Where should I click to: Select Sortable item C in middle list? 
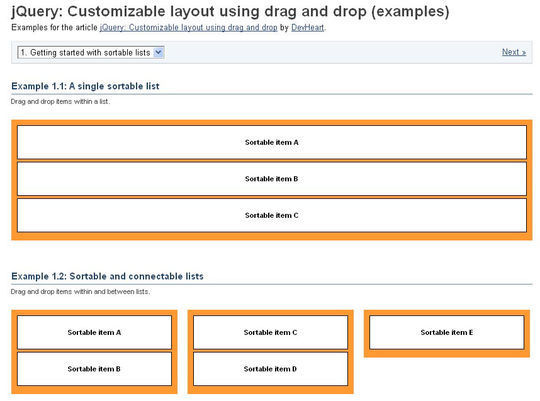[x=270, y=332]
